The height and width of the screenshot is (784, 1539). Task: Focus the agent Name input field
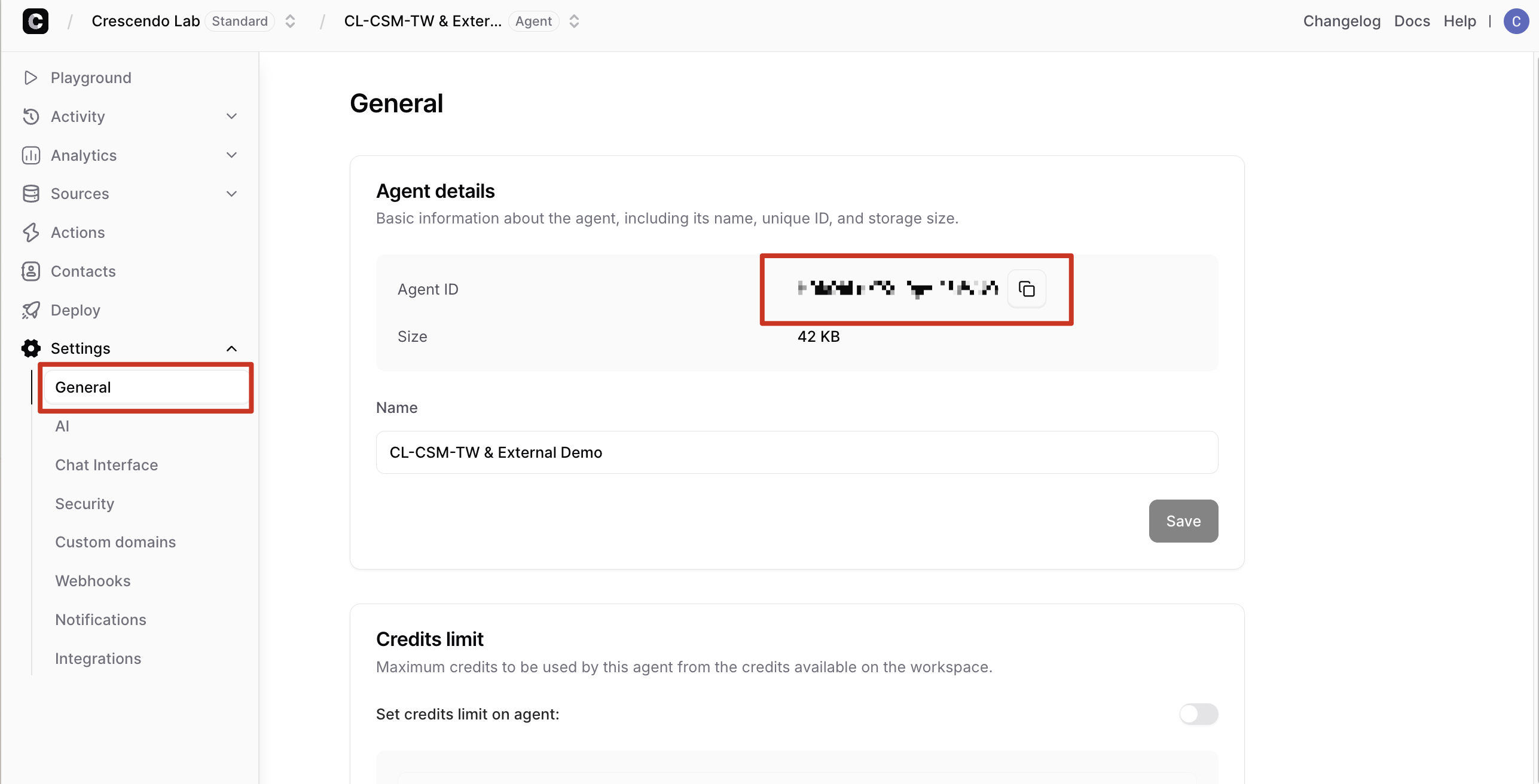pos(797,452)
